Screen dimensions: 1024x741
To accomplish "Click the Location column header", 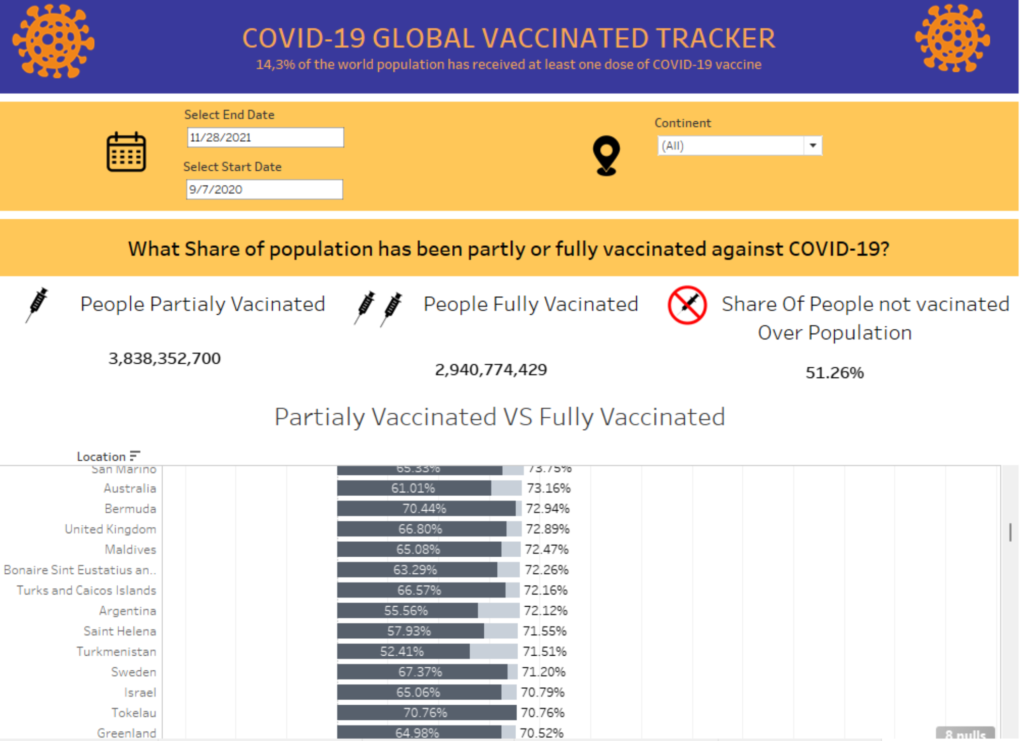I will click(101, 456).
